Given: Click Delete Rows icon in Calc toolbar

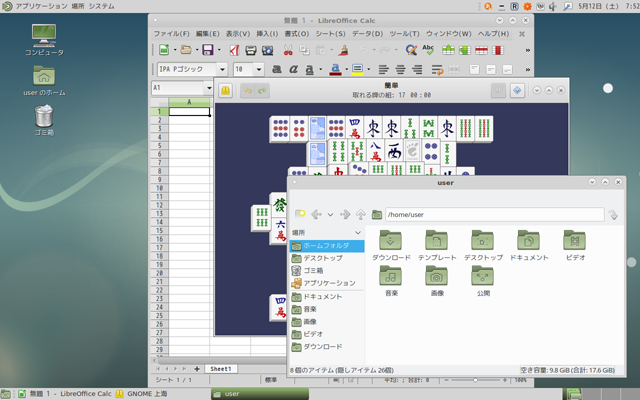Looking at the screenshot, I should (x=481, y=50).
